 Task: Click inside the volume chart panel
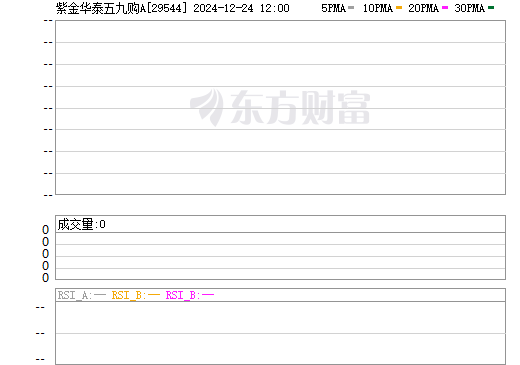pos(280,256)
